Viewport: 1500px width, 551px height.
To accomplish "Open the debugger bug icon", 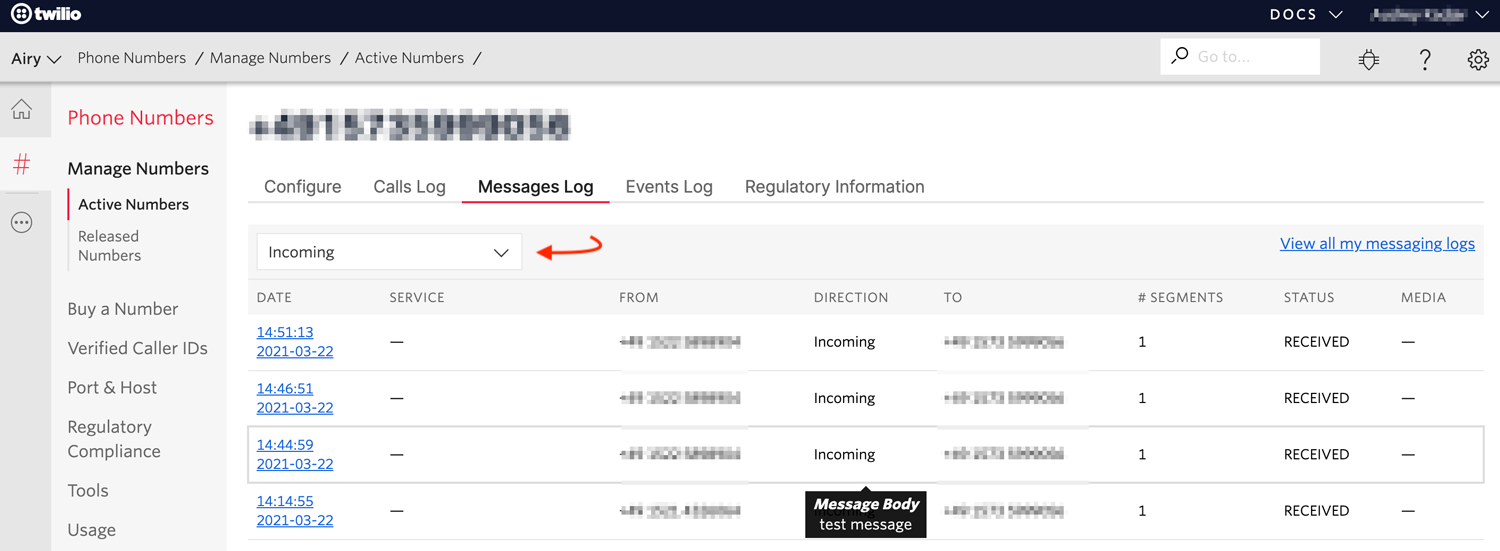I will click(1369, 59).
